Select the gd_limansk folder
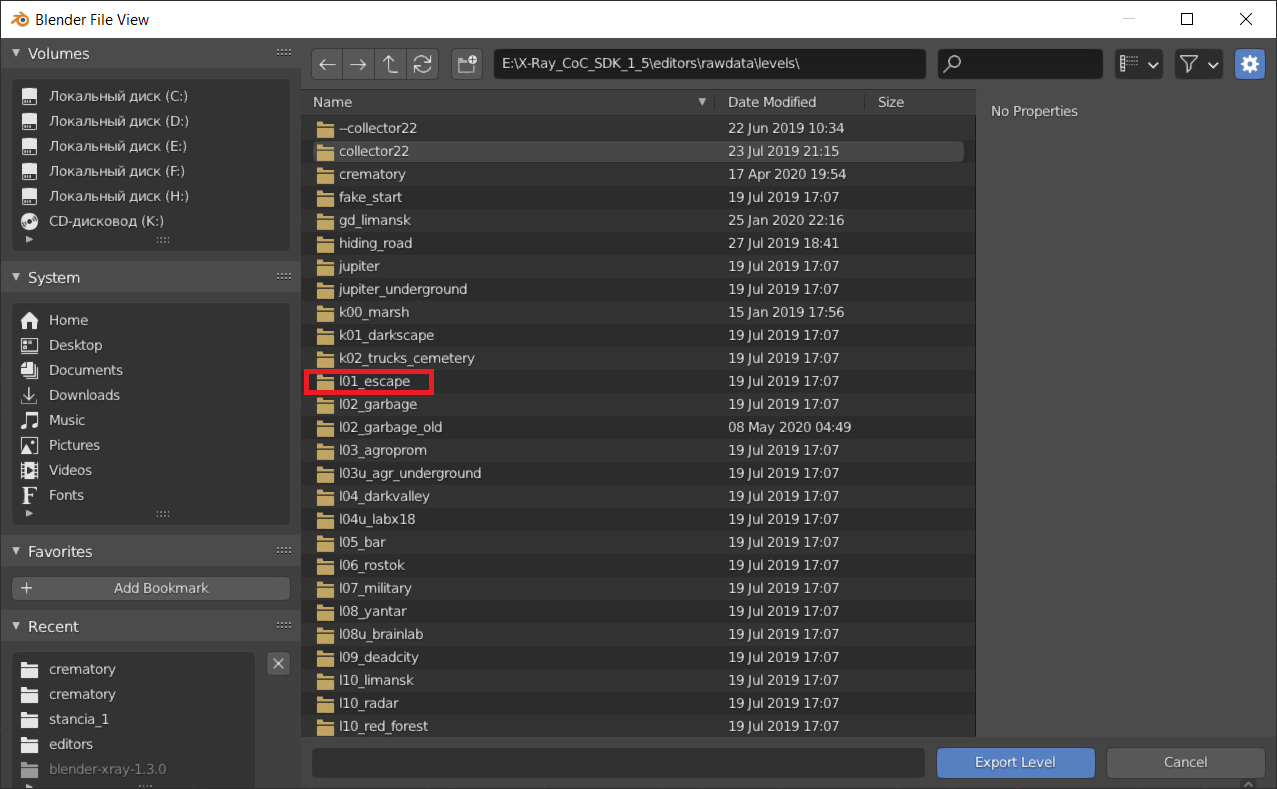1277x789 pixels. coord(638,220)
